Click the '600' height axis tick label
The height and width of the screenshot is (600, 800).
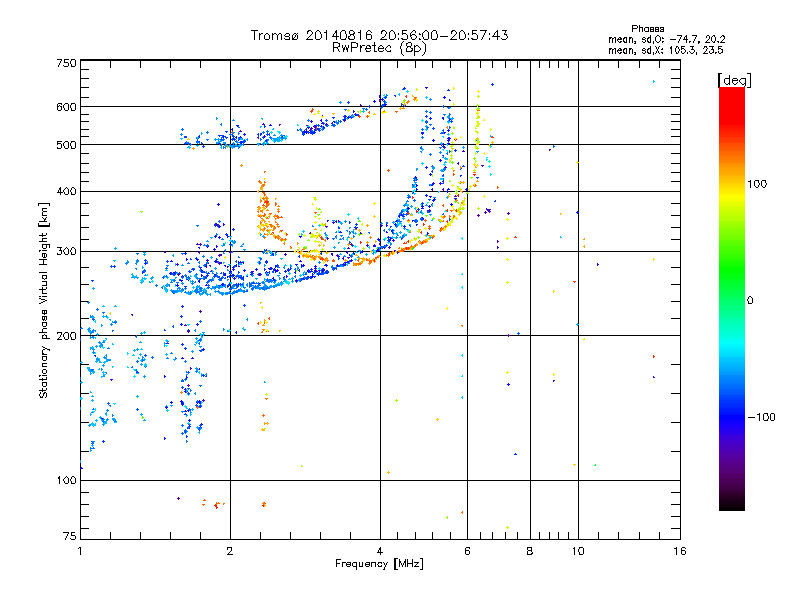point(66,107)
